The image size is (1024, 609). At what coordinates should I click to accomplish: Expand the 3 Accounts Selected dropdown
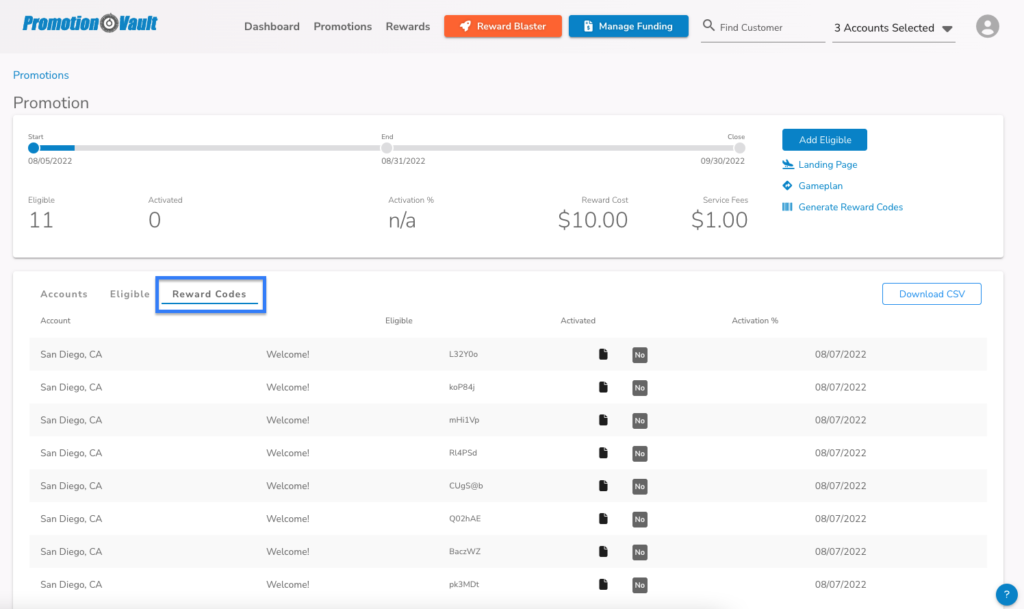pyautogui.click(x=893, y=28)
